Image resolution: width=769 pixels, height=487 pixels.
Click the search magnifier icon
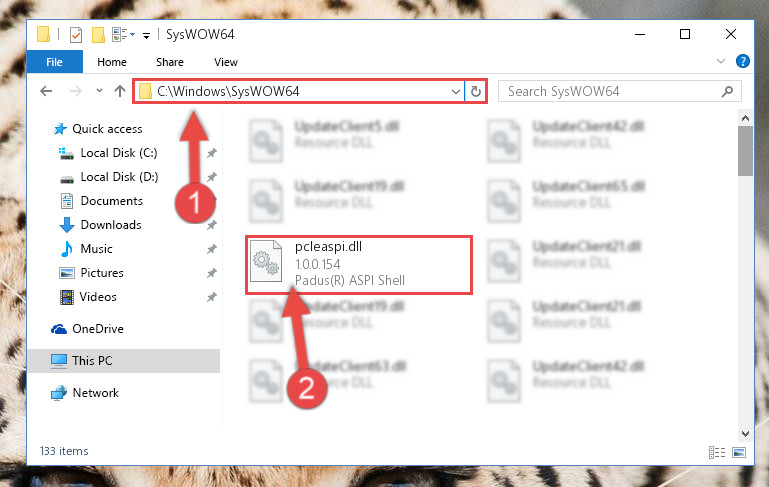727,91
